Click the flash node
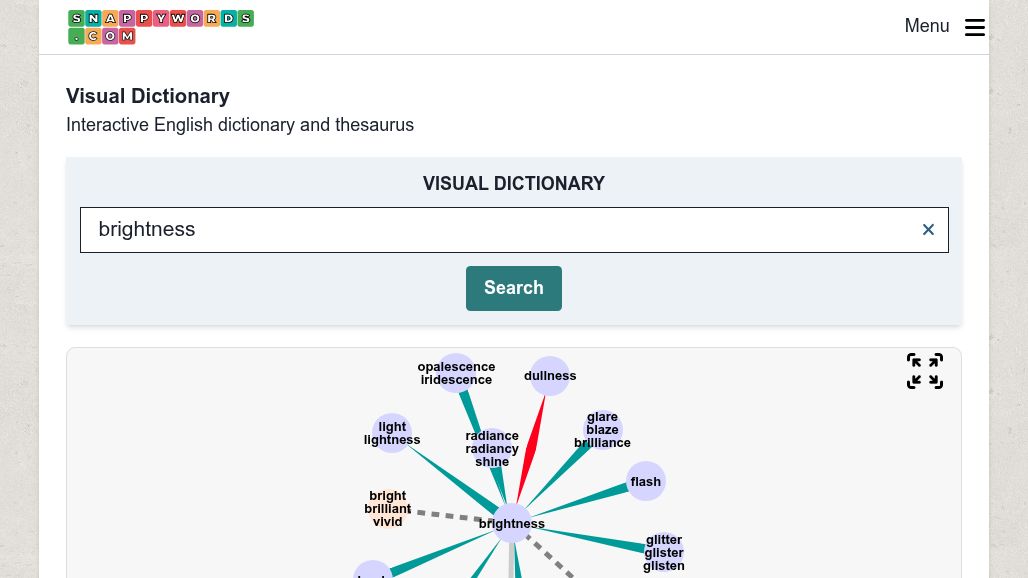The width and height of the screenshot is (1028, 578). [646, 481]
